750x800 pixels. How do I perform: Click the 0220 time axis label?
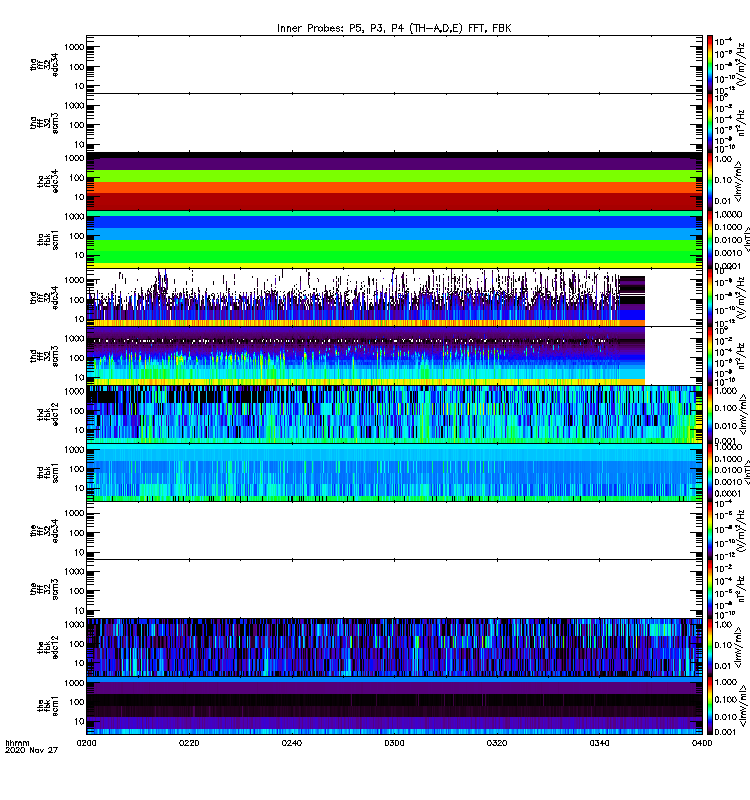pos(189,743)
